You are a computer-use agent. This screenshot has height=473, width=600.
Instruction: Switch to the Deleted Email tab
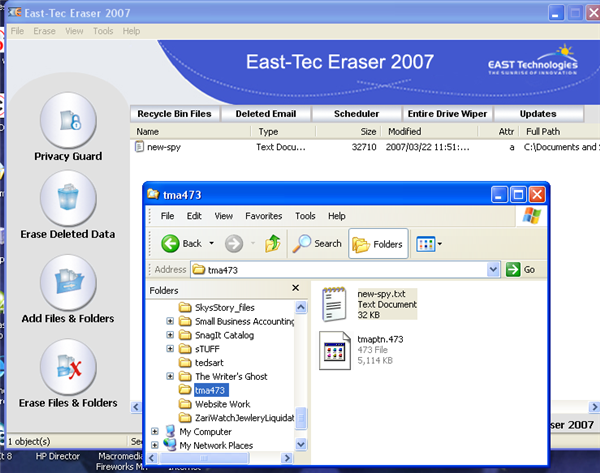(266, 114)
